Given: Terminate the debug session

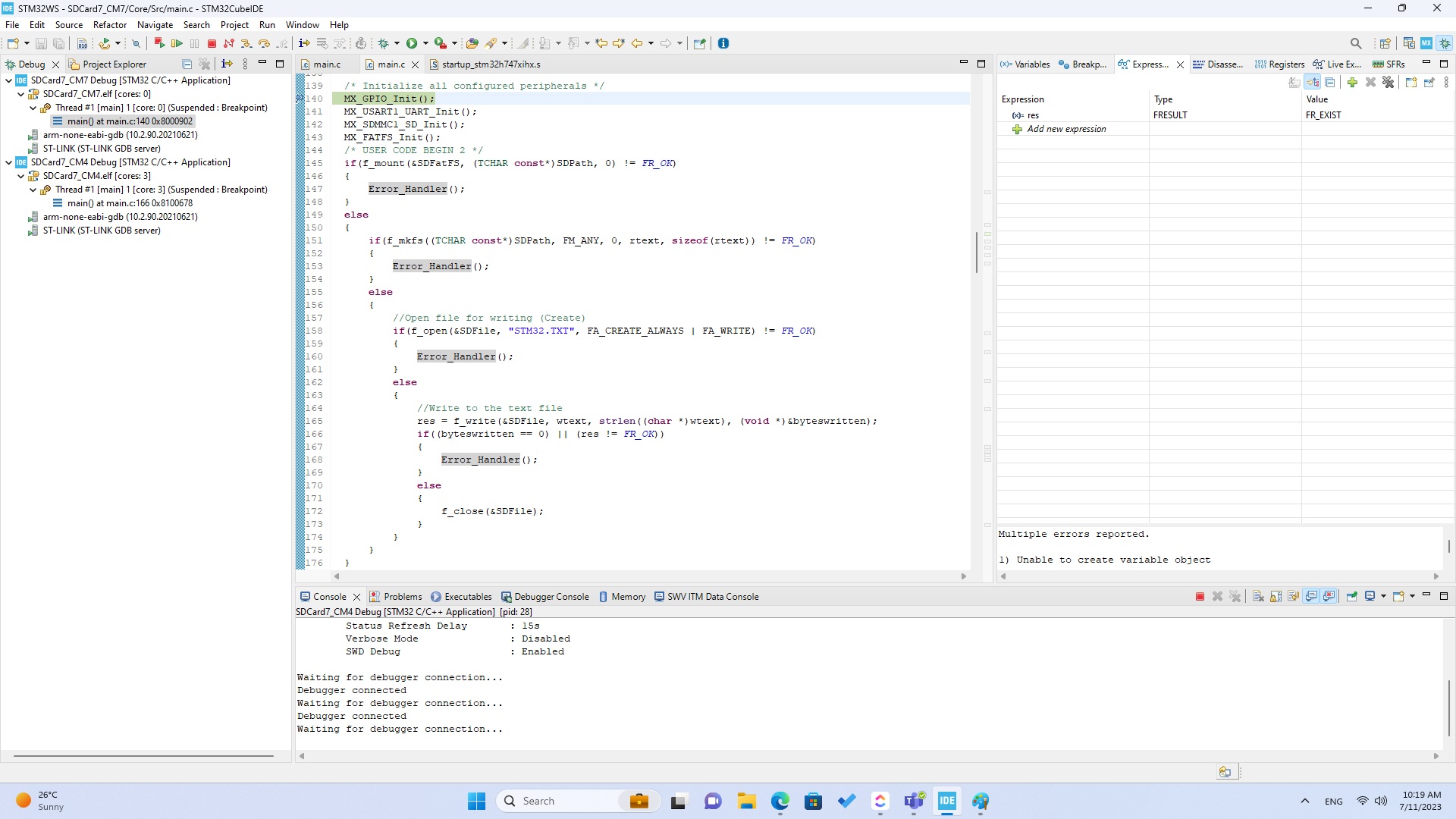Looking at the screenshot, I should [212, 43].
